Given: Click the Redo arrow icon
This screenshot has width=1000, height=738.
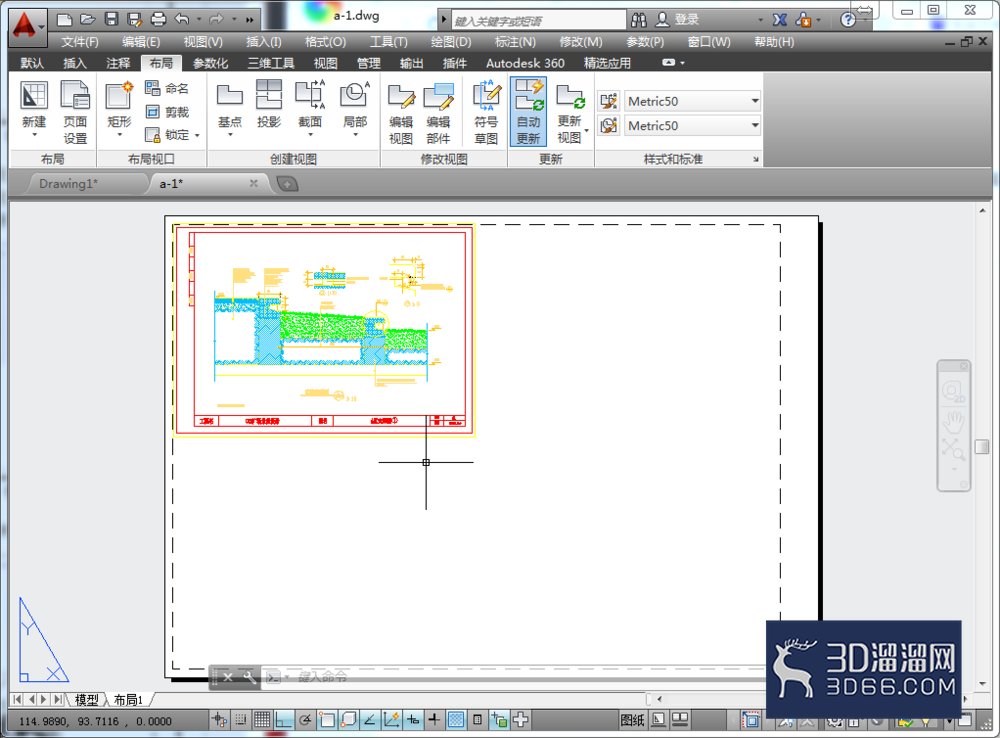Looking at the screenshot, I should coord(217,19).
